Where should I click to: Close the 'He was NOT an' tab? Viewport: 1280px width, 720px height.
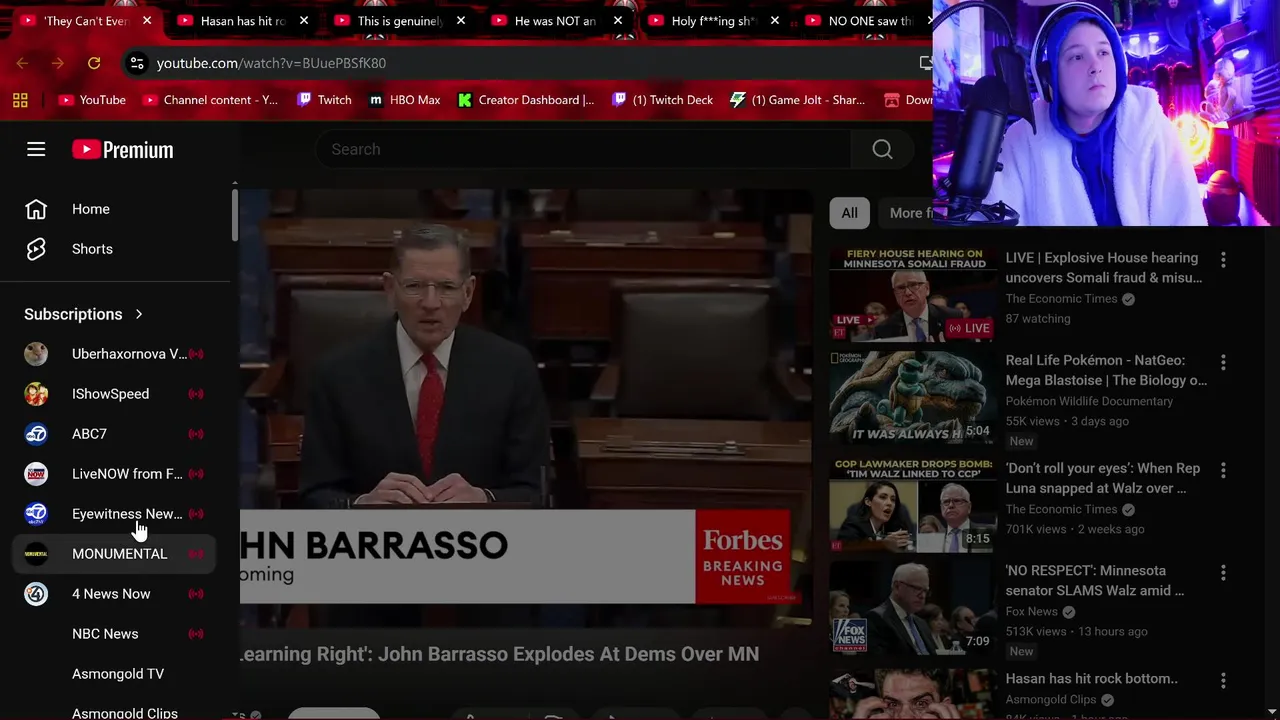click(x=618, y=21)
